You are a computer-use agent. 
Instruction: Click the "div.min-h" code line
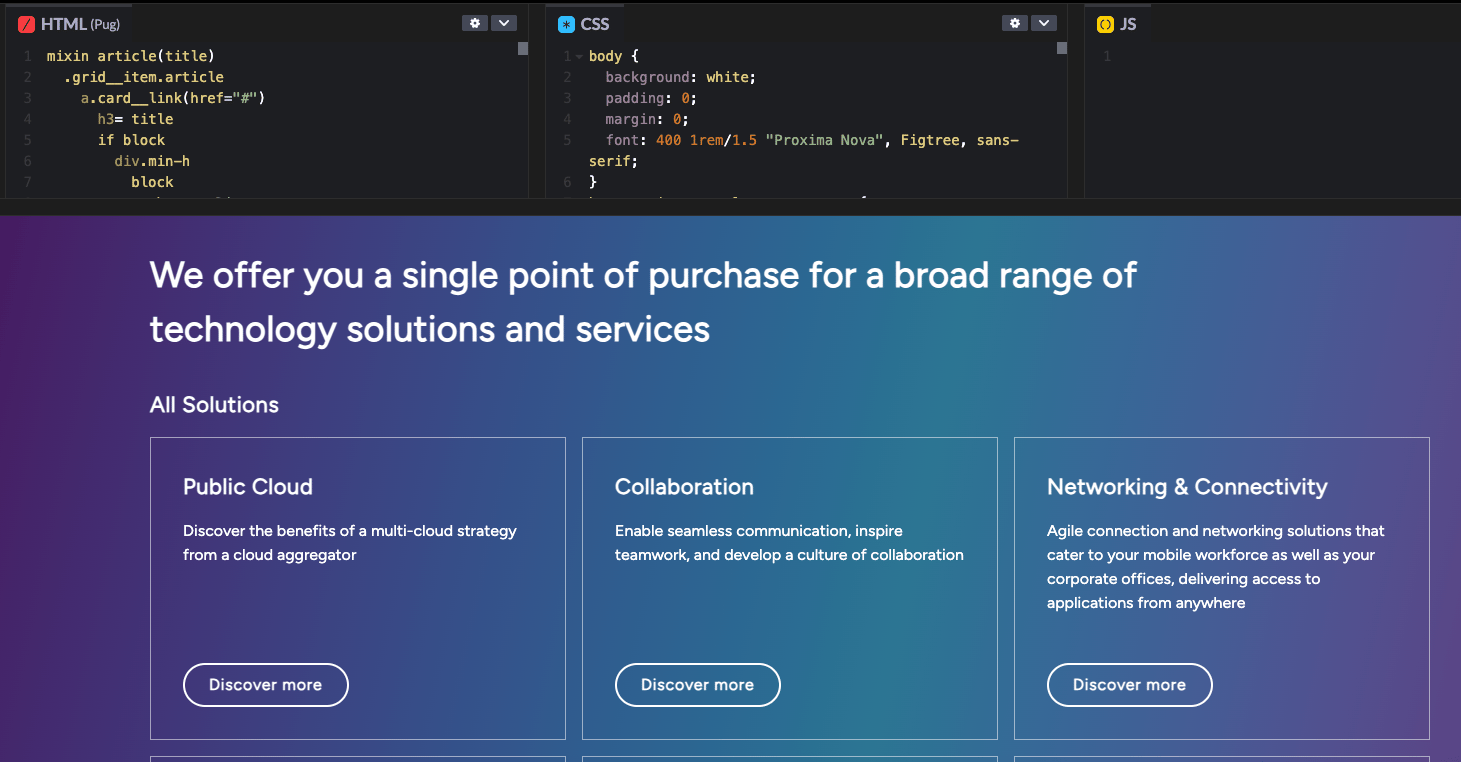pyautogui.click(x=152, y=161)
